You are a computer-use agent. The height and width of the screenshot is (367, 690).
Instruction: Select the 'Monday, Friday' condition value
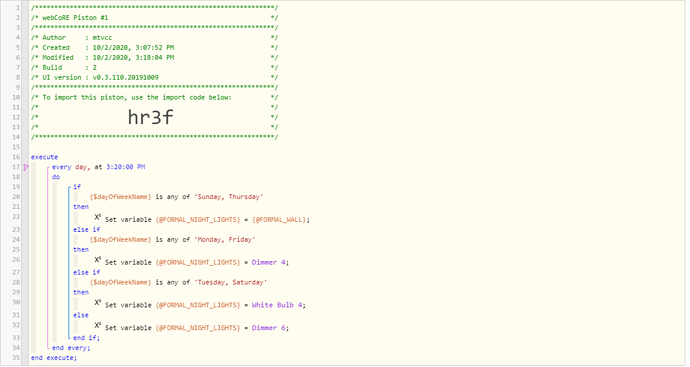coord(224,239)
